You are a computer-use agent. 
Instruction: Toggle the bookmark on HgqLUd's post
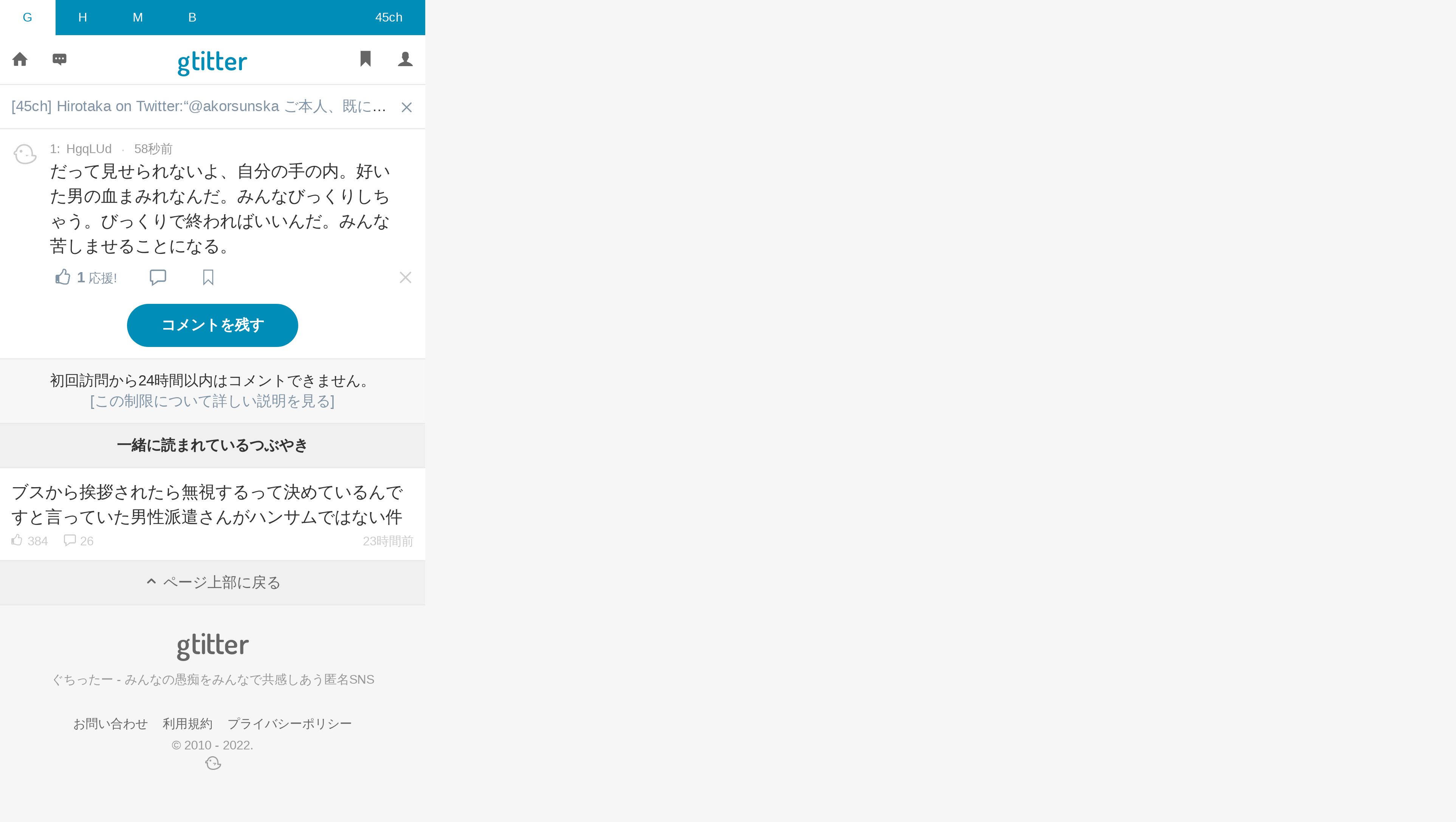(208, 277)
